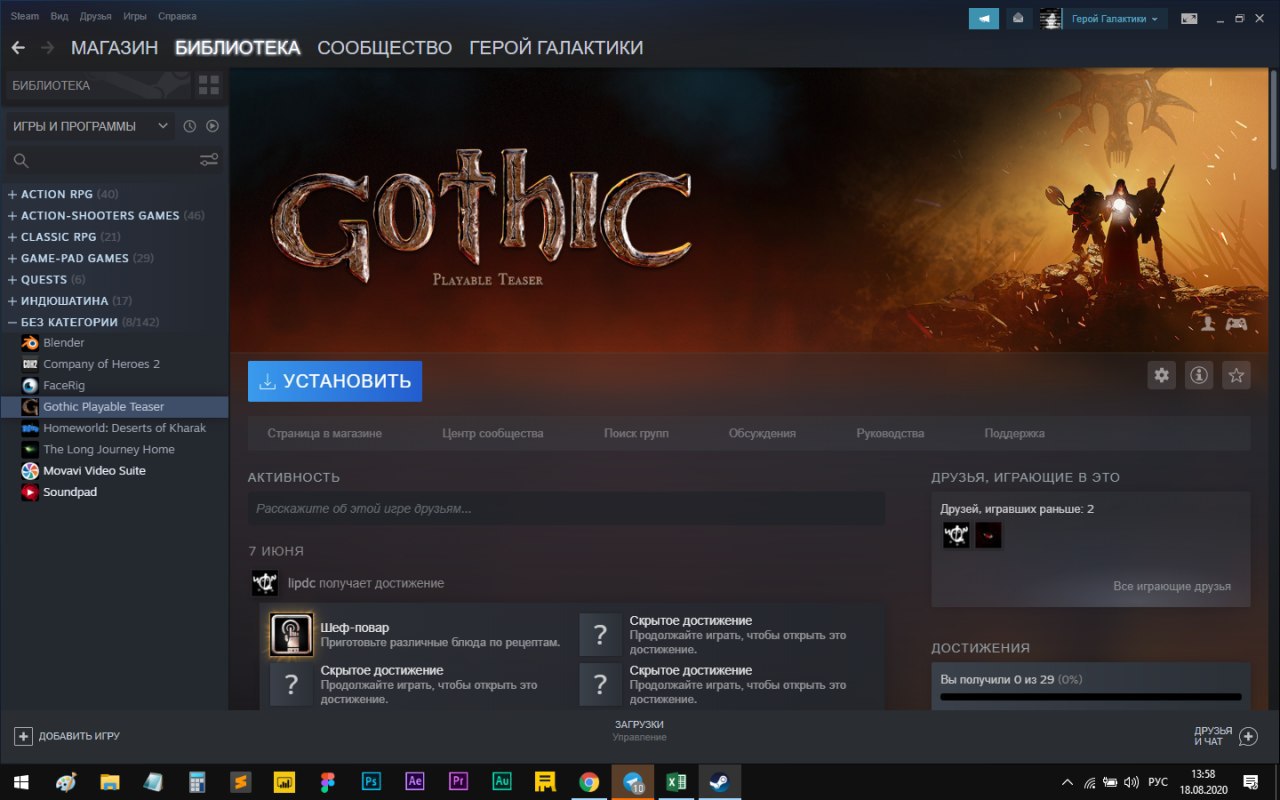Open the Игры menu
The width and height of the screenshot is (1280, 800).
tap(135, 16)
